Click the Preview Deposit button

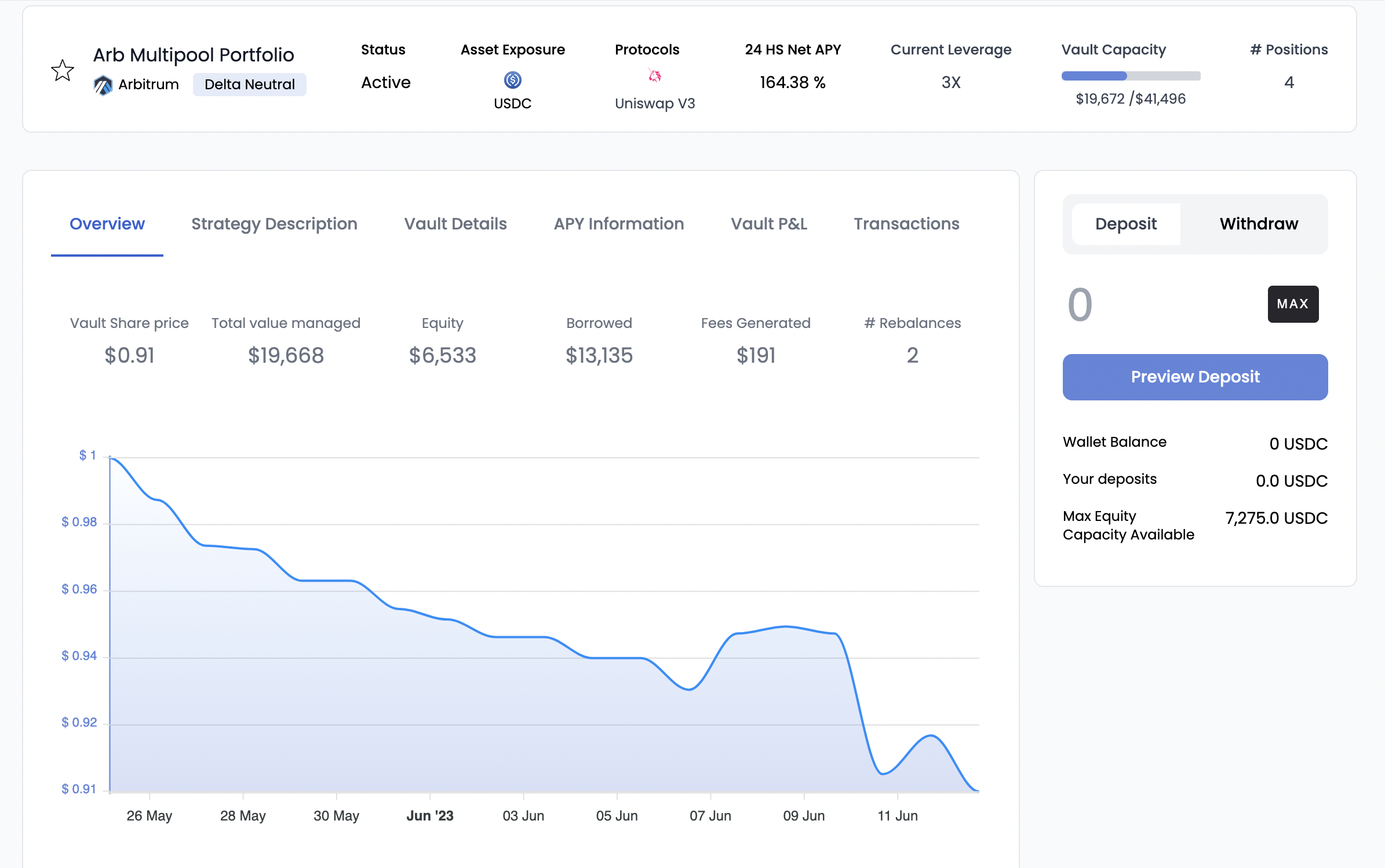tap(1195, 377)
